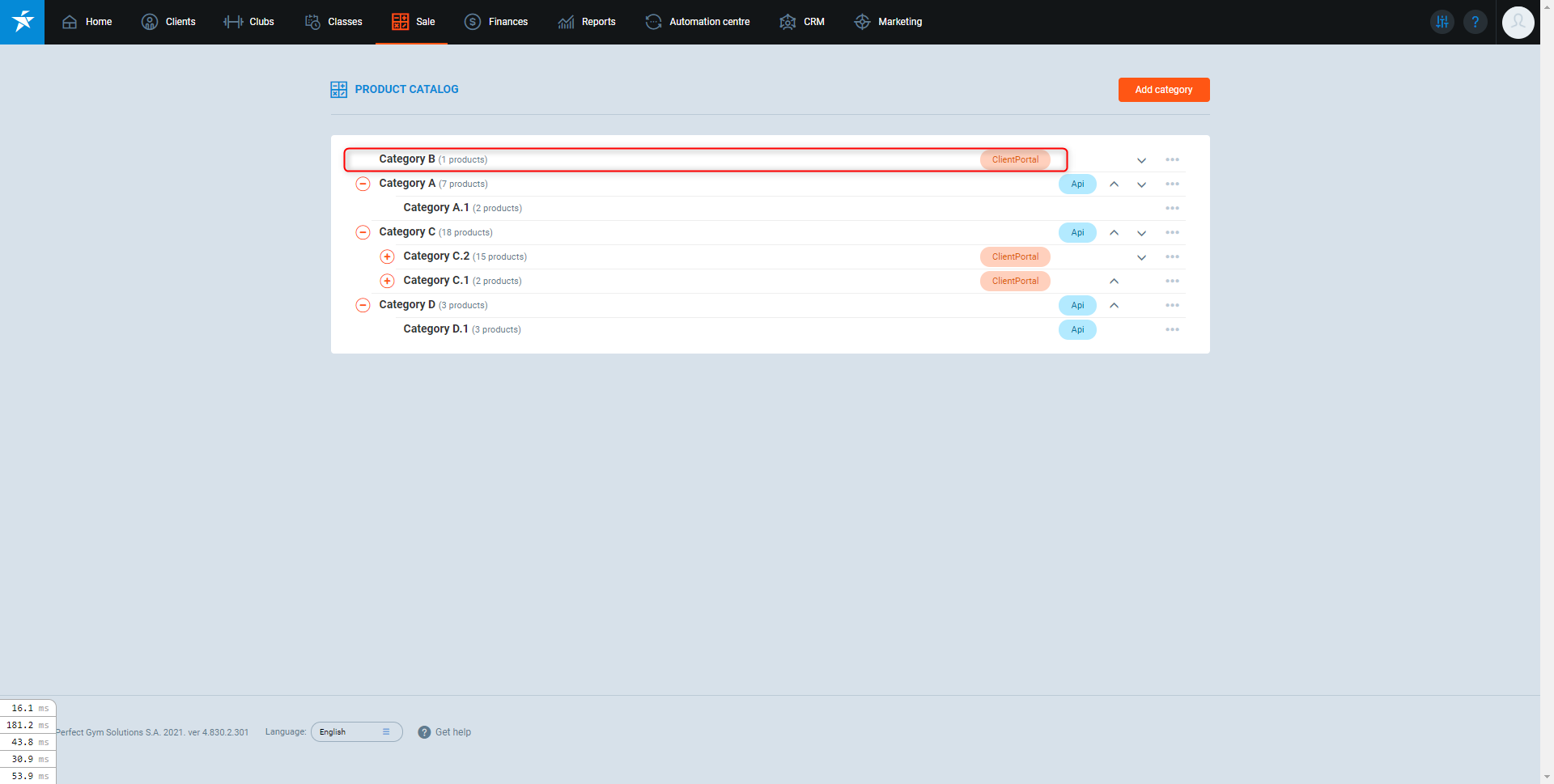
Task: Open three-dot menu for Category B
Action: pos(1172,160)
